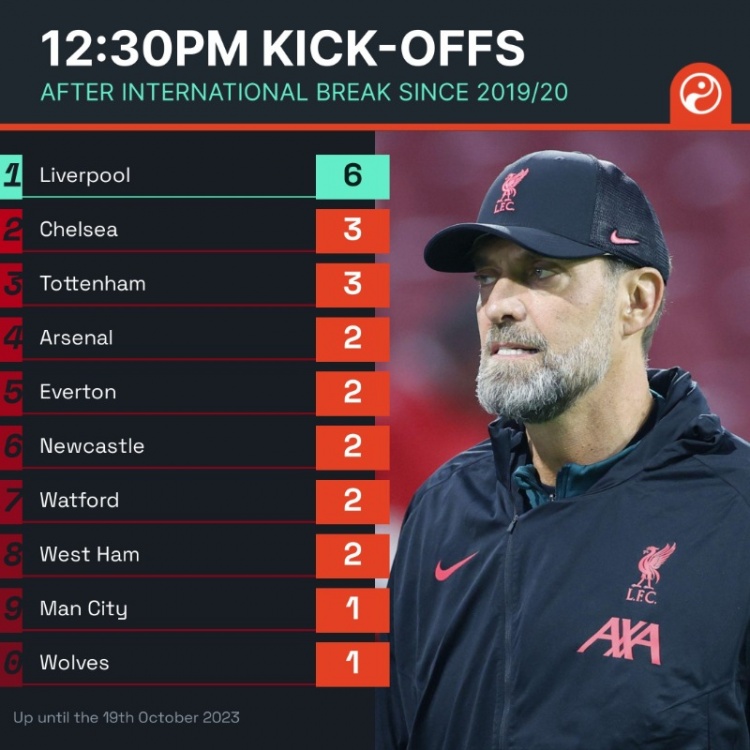The width and height of the screenshot is (750, 750).
Task: Click the 12:30PM KICK-OFFS title
Action: (x=283, y=48)
